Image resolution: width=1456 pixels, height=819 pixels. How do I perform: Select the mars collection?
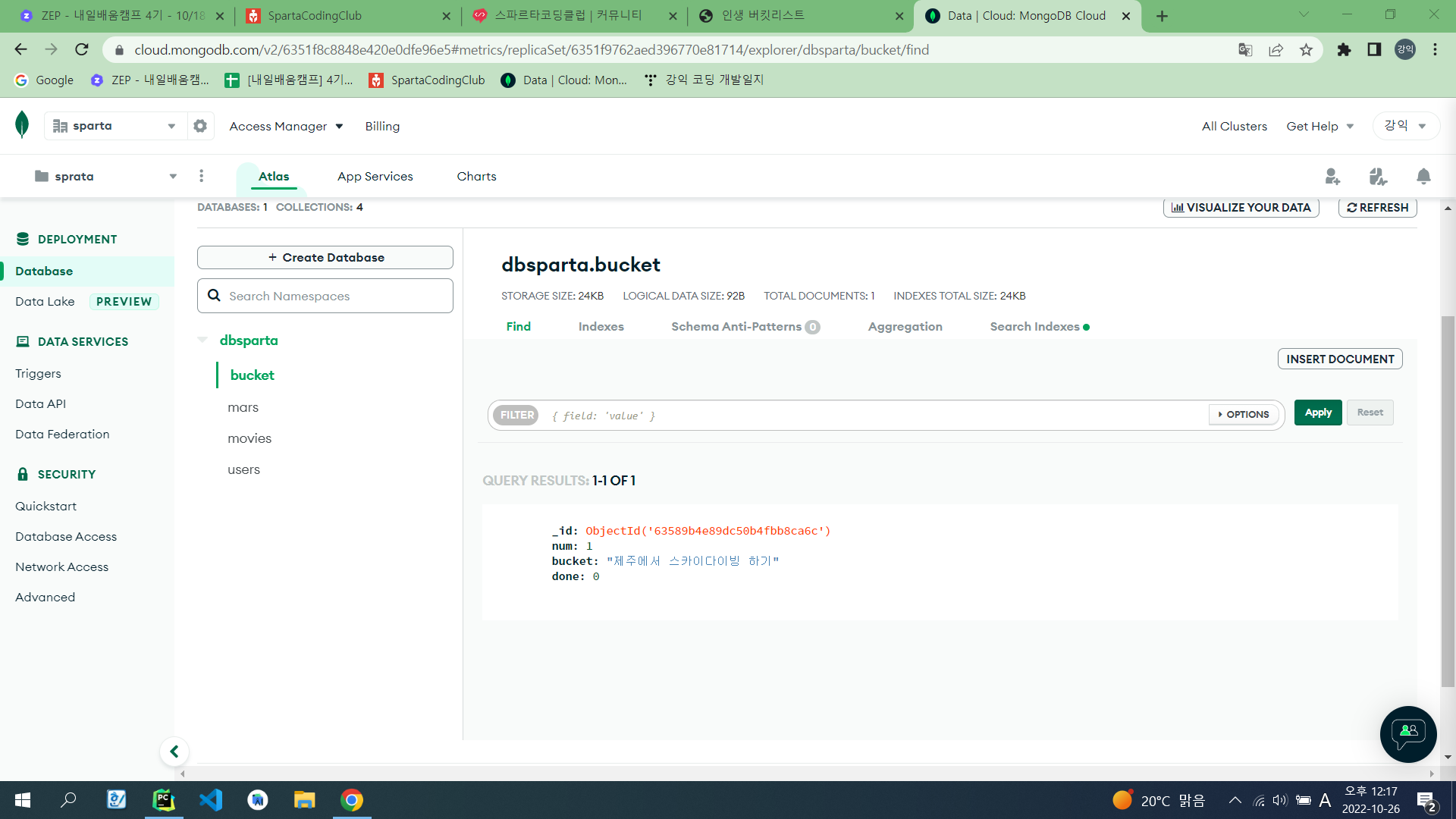click(x=243, y=407)
